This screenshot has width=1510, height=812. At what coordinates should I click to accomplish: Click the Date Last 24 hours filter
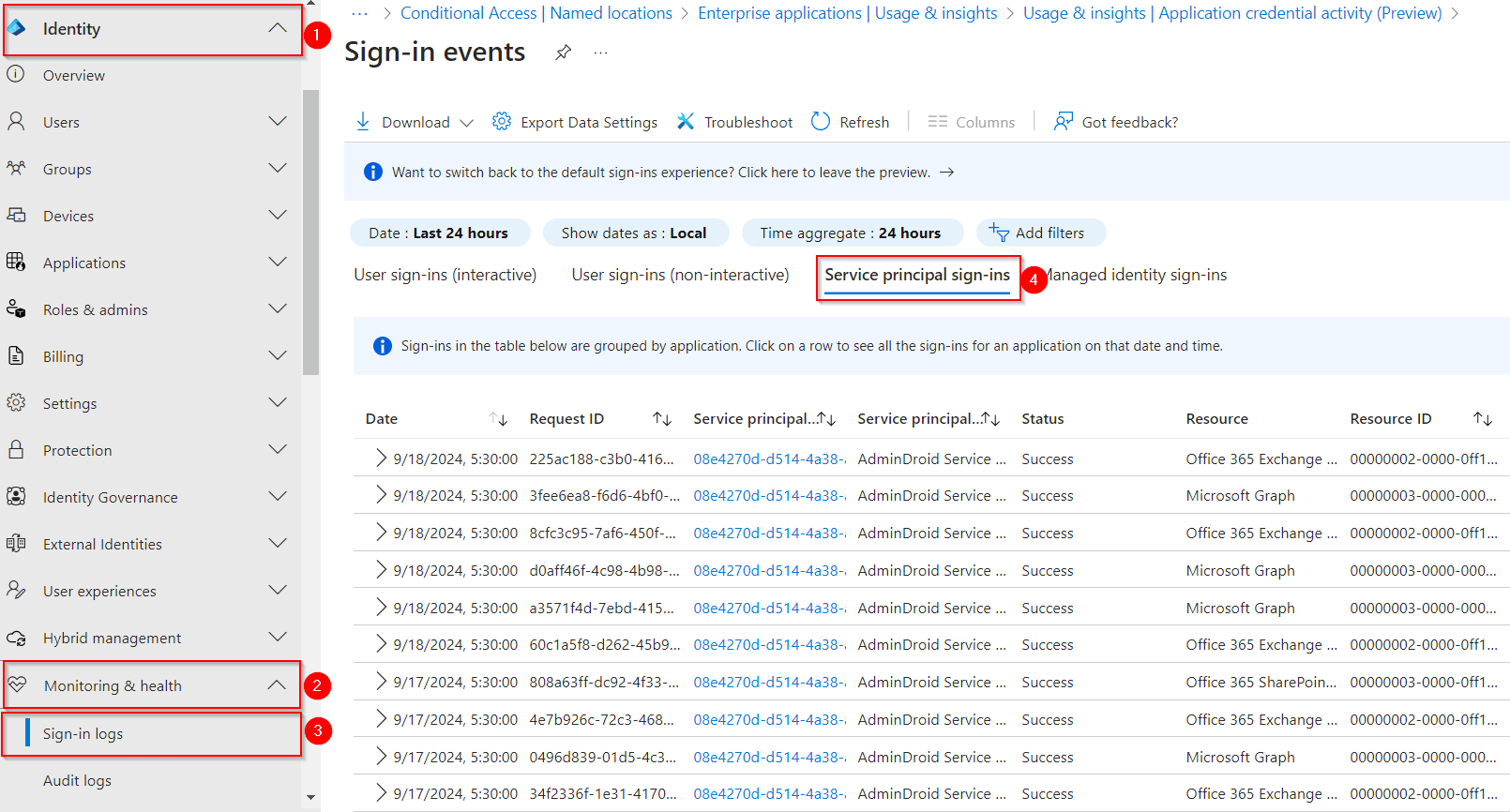click(439, 233)
